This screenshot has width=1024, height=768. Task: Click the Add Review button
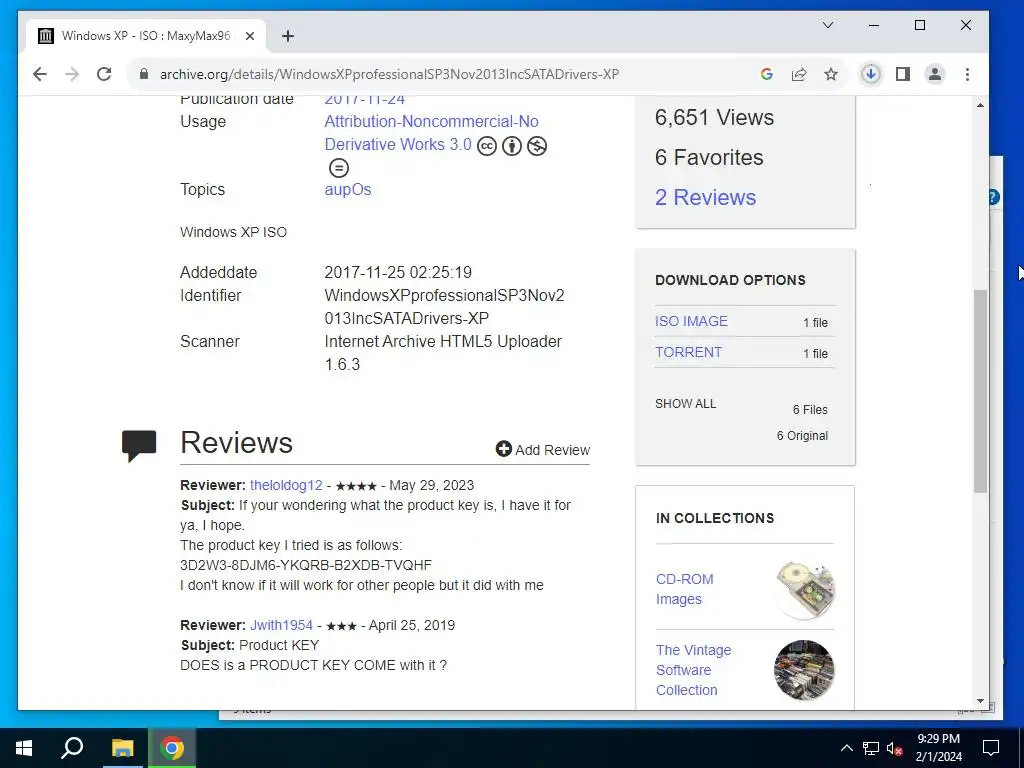(543, 449)
